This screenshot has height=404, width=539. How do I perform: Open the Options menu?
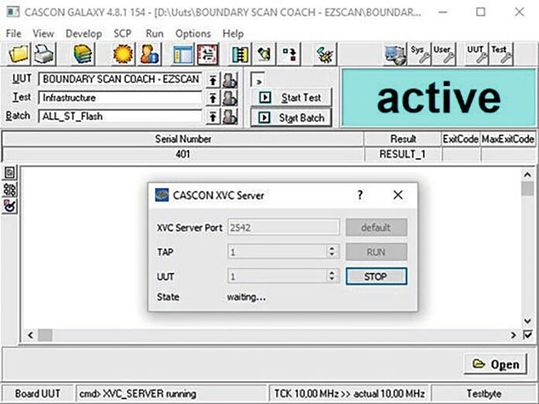click(193, 34)
